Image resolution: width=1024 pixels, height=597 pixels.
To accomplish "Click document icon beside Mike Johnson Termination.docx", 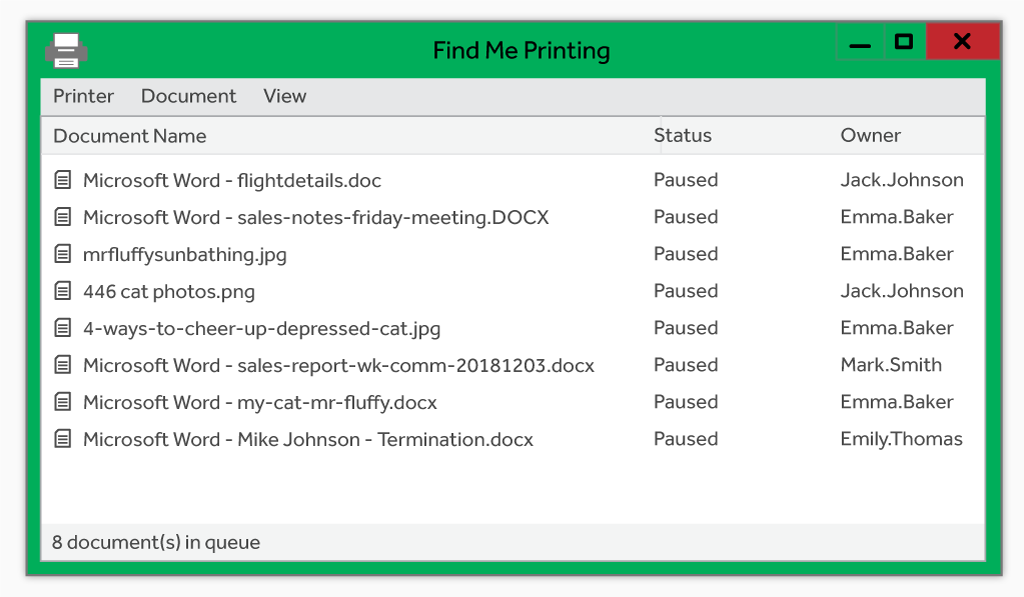I will point(63,439).
